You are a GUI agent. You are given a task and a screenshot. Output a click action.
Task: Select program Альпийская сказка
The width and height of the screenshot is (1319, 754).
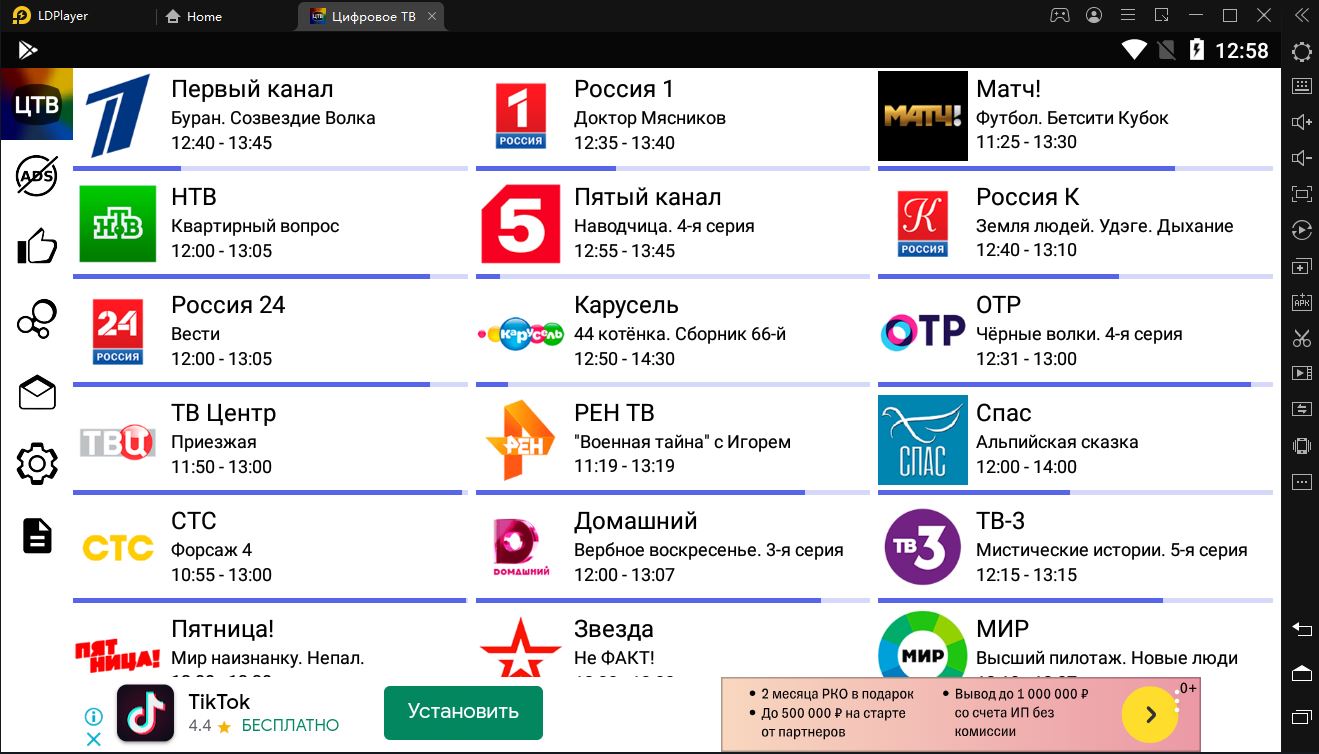coord(1057,442)
